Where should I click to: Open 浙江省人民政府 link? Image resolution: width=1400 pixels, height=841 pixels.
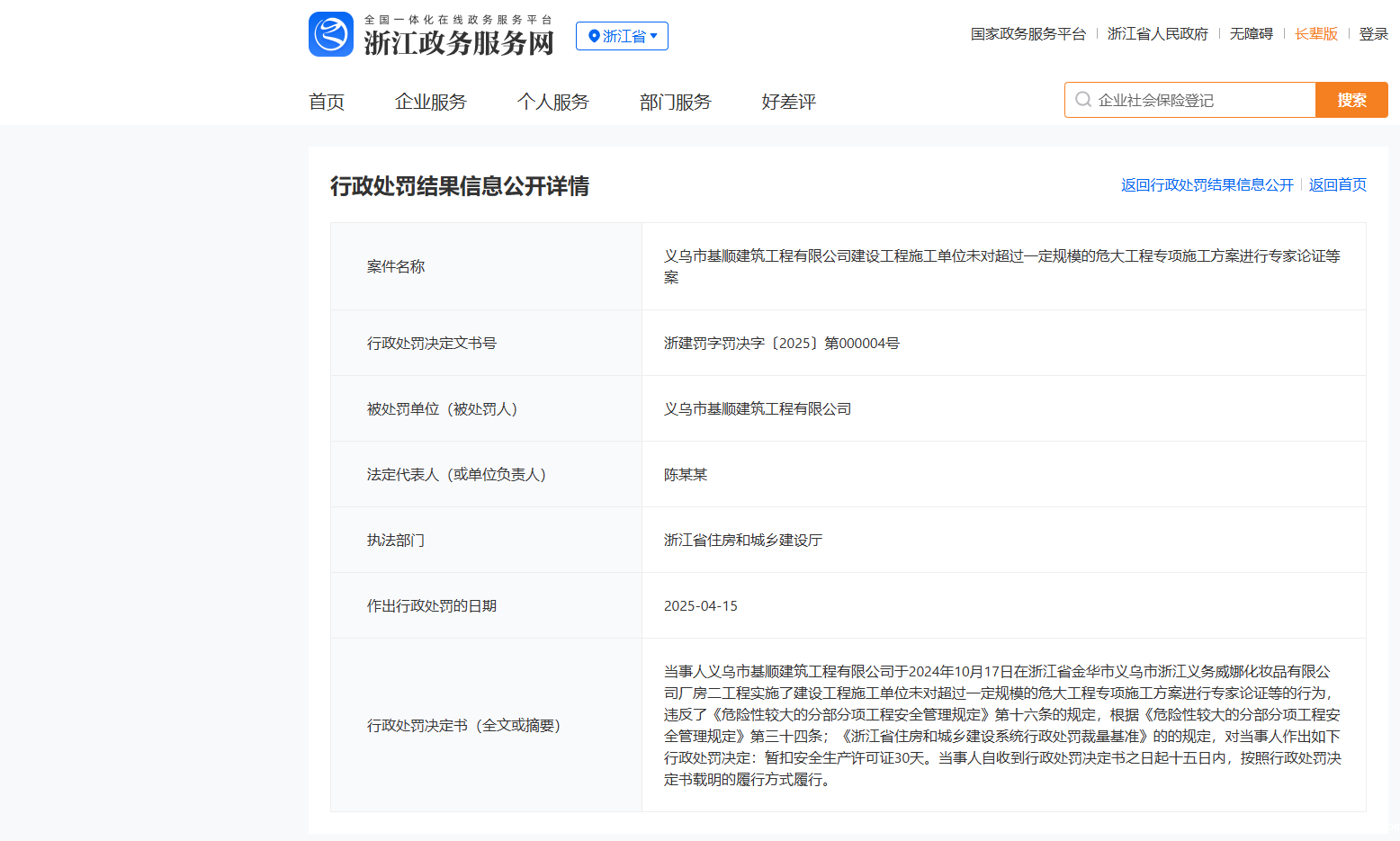point(1158,33)
